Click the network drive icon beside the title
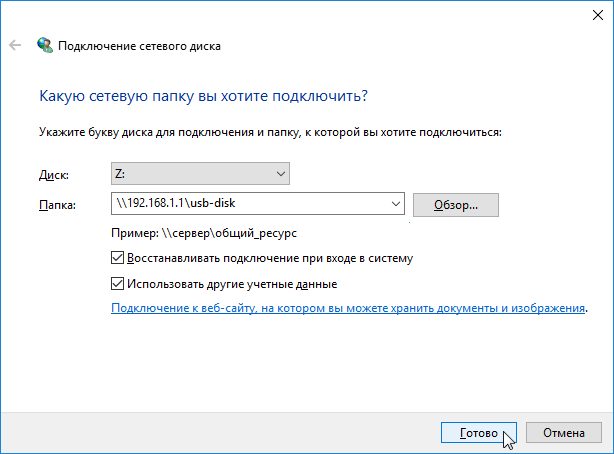The width and height of the screenshot is (614, 454). (x=45, y=45)
